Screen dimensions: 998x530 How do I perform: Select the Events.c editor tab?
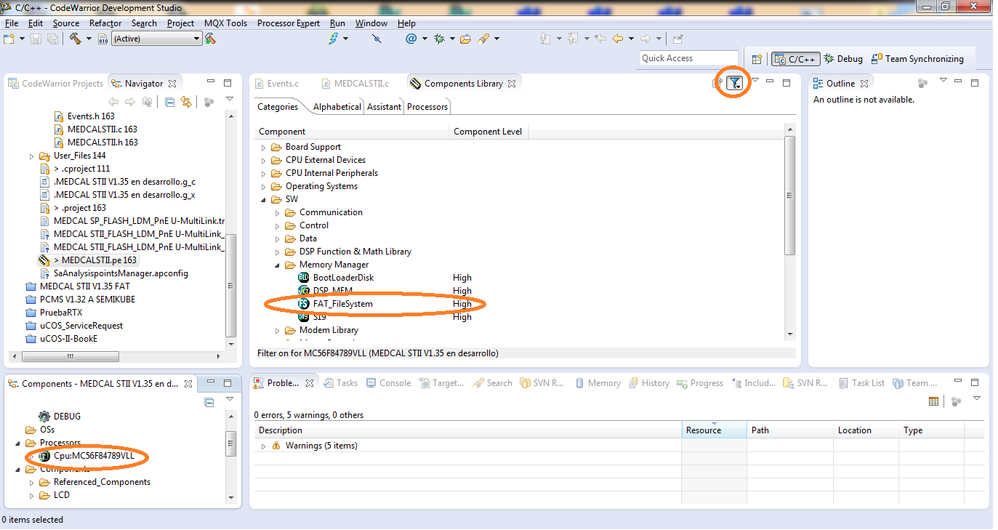[277, 83]
